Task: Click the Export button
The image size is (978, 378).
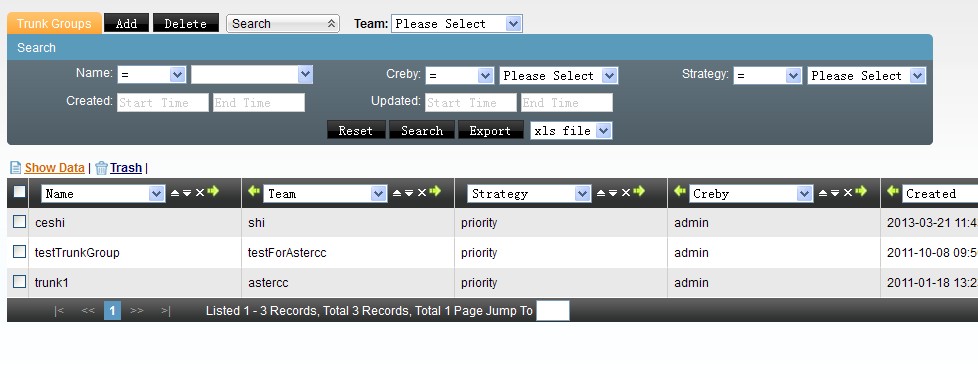Action: click(x=490, y=130)
